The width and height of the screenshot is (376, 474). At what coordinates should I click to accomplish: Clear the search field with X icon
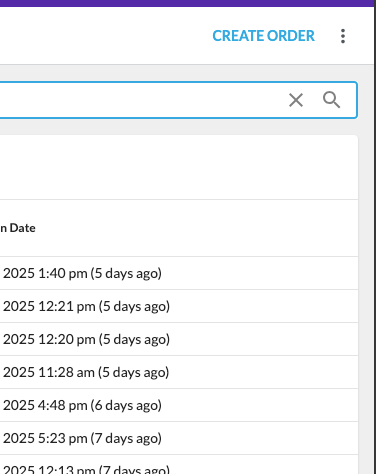[296, 100]
